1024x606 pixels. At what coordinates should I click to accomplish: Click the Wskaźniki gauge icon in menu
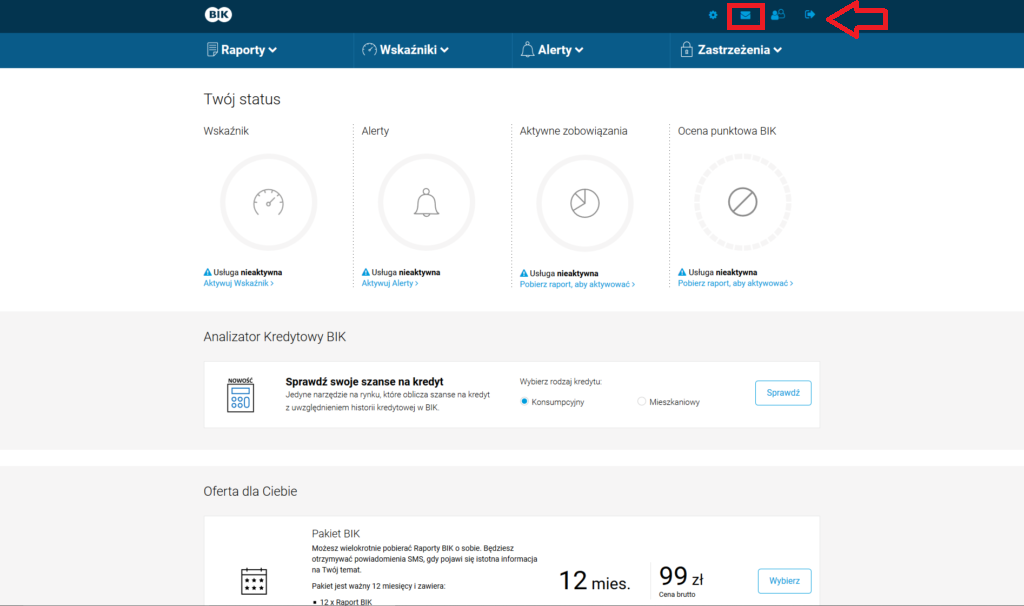click(369, 50)
